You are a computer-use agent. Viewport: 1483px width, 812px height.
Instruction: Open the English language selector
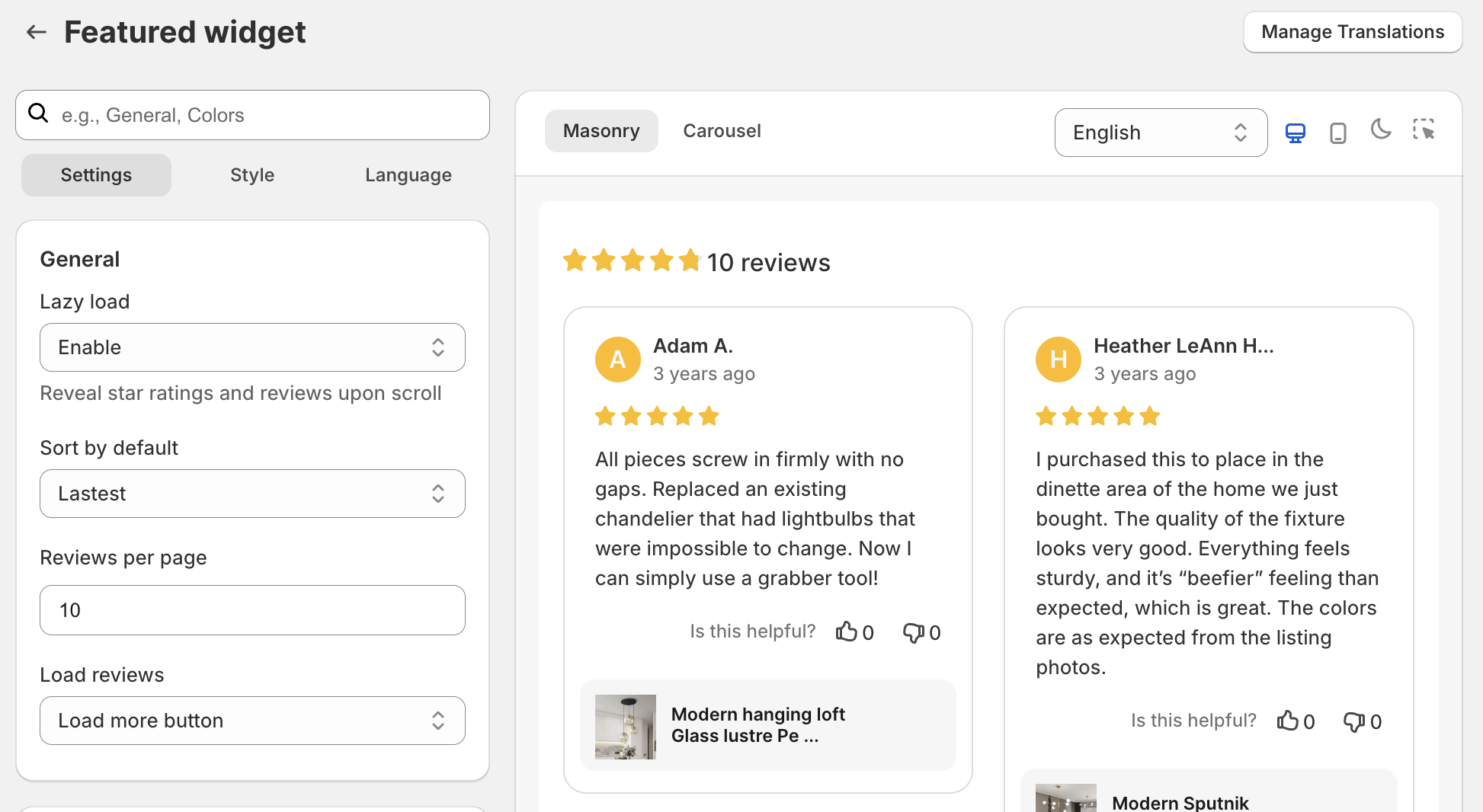(1161, 133)
